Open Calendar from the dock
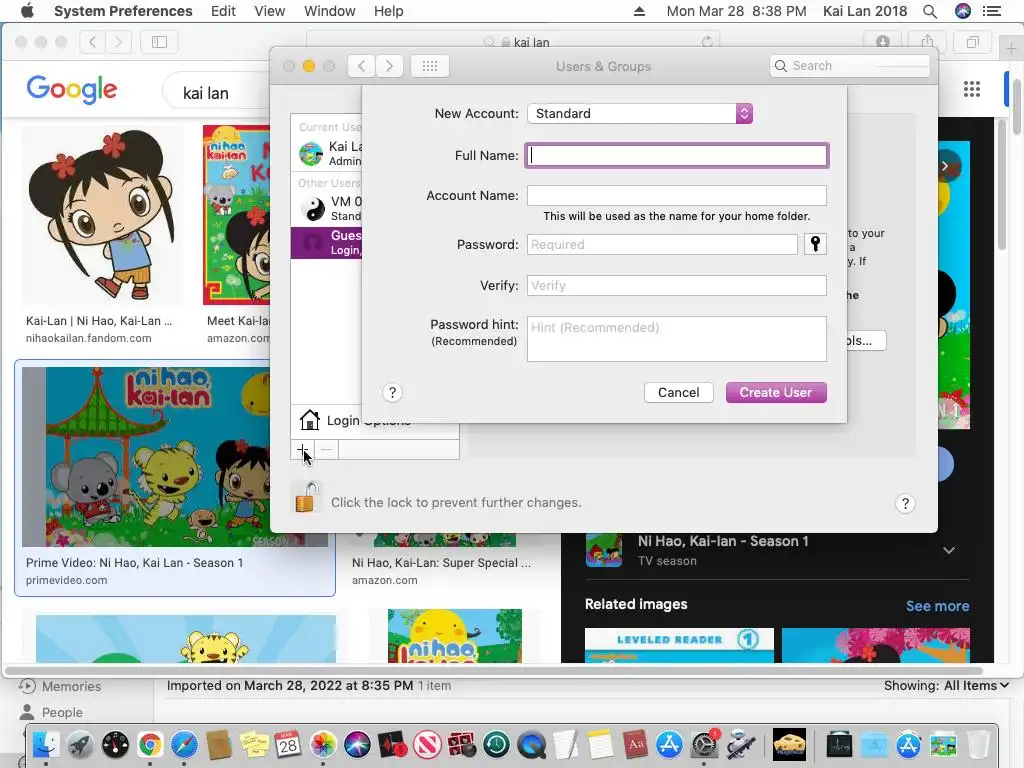The height and width of the screenshot is (768, 1024). click(x=288, y=744)
